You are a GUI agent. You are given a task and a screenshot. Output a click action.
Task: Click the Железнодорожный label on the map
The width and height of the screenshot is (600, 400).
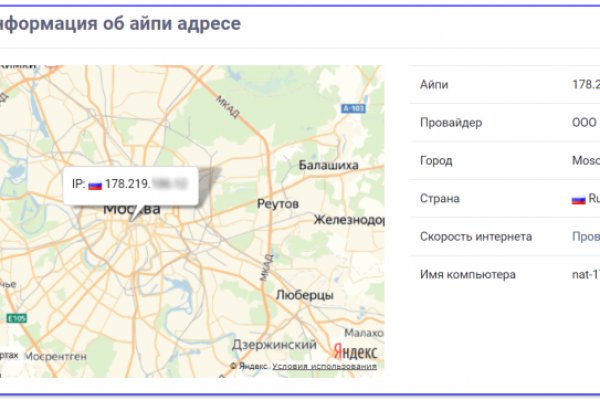(348, 219)
